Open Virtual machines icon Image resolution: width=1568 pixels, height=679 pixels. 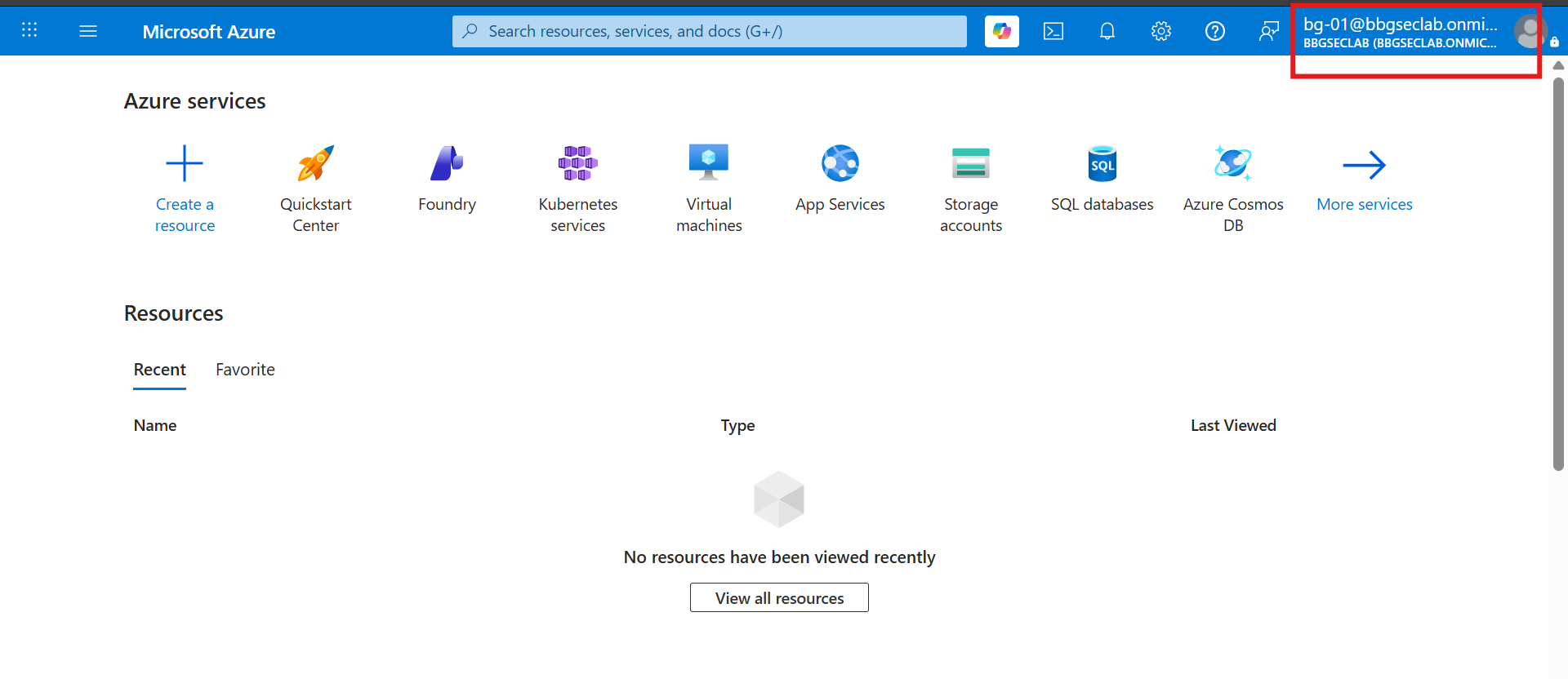pos(709,162)
